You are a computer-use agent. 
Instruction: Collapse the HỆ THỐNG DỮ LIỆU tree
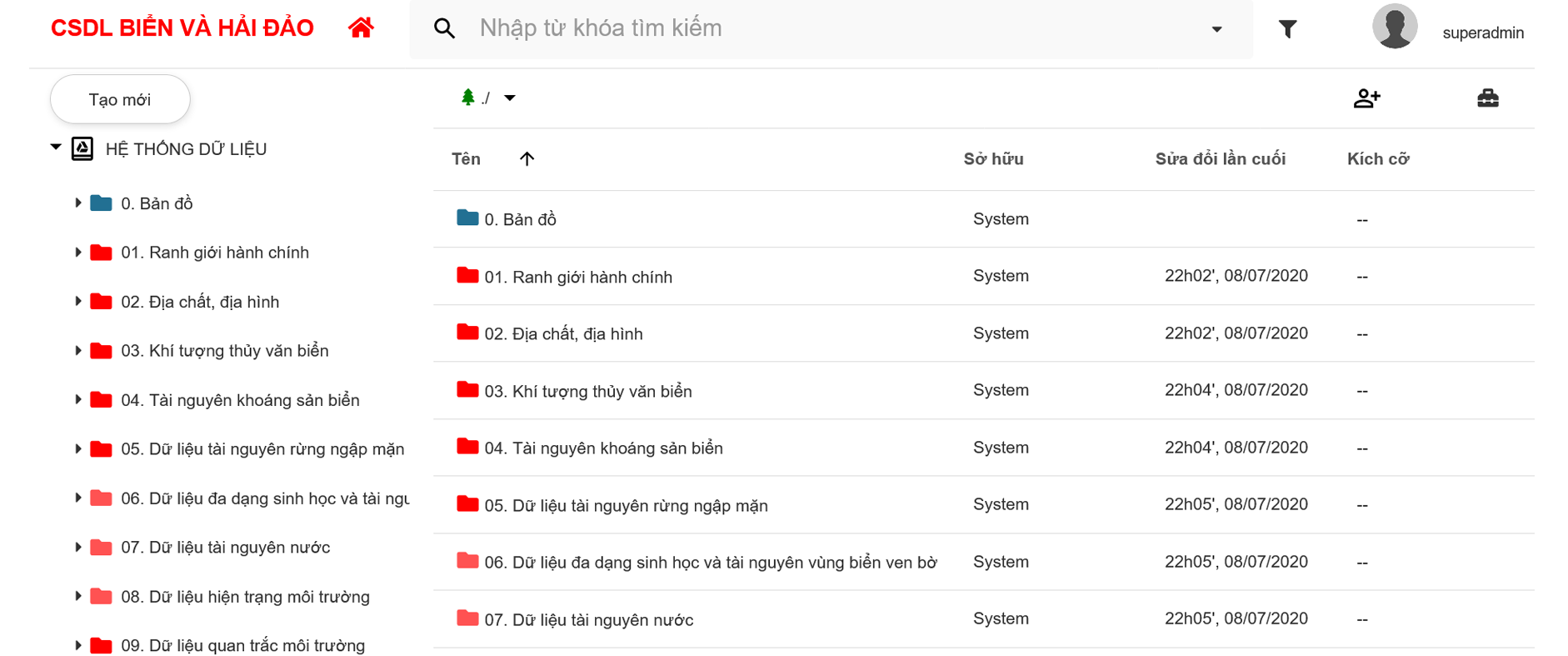coord(56,148)
